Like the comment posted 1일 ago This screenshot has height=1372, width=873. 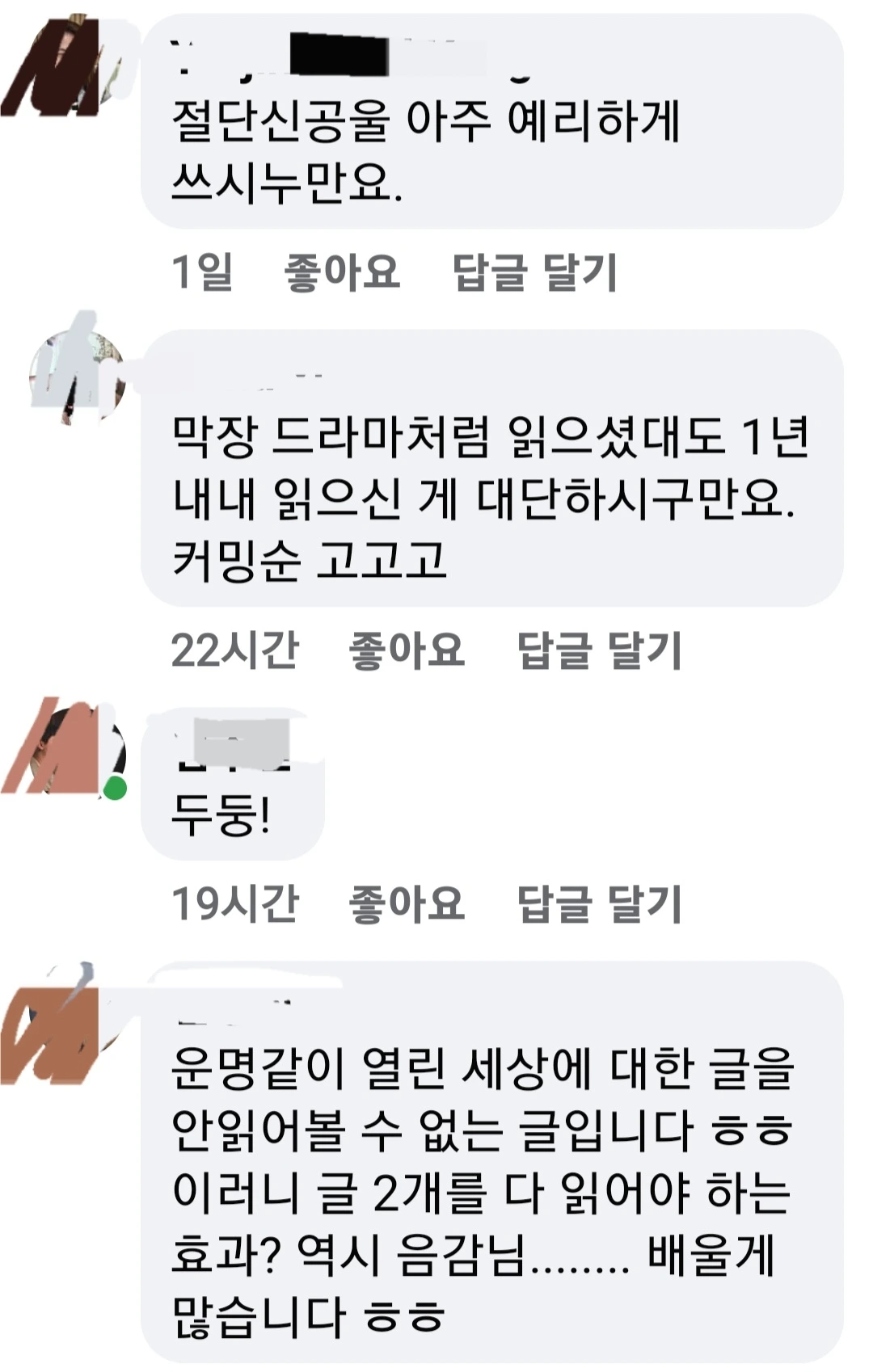click(x=342, y=271)
